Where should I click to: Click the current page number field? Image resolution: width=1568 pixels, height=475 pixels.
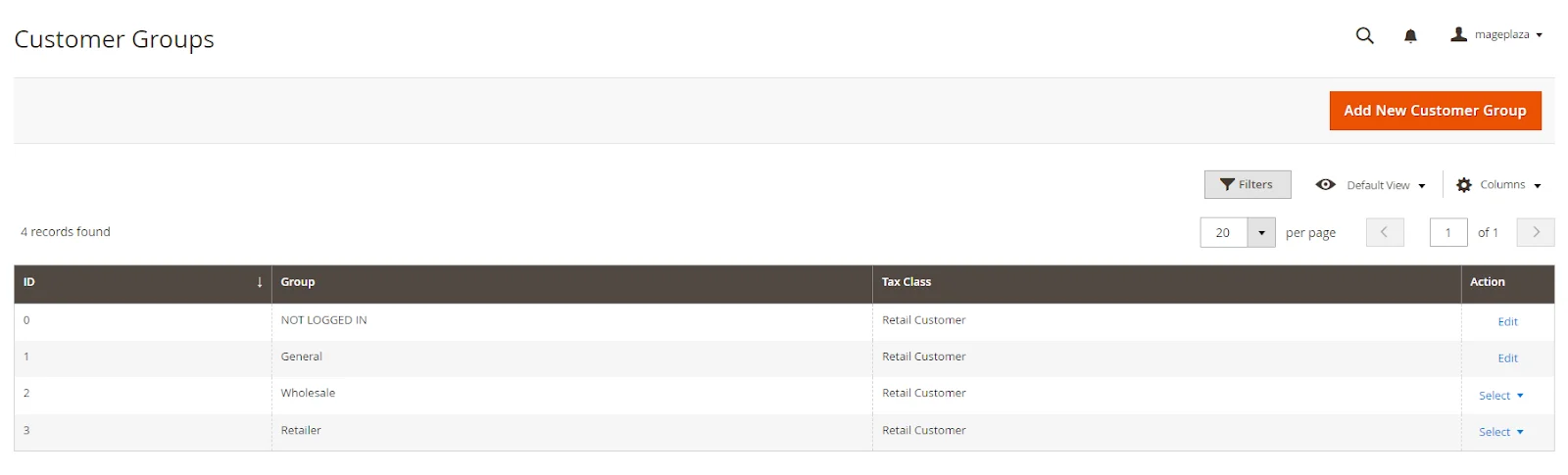1447,232
